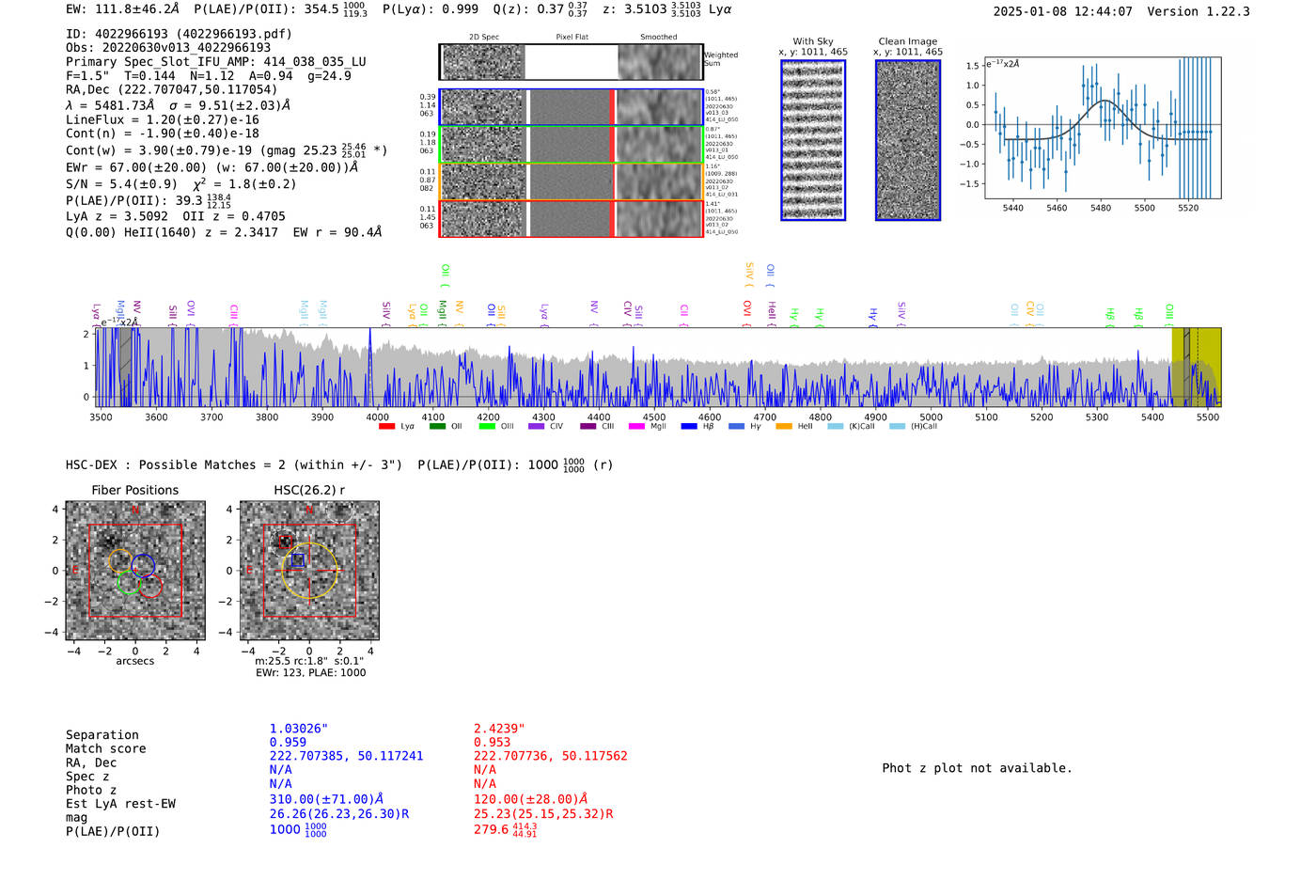Click blue rest-EW 310.00(±71.00)Å
1316x896 pixels.
point(327,799)
